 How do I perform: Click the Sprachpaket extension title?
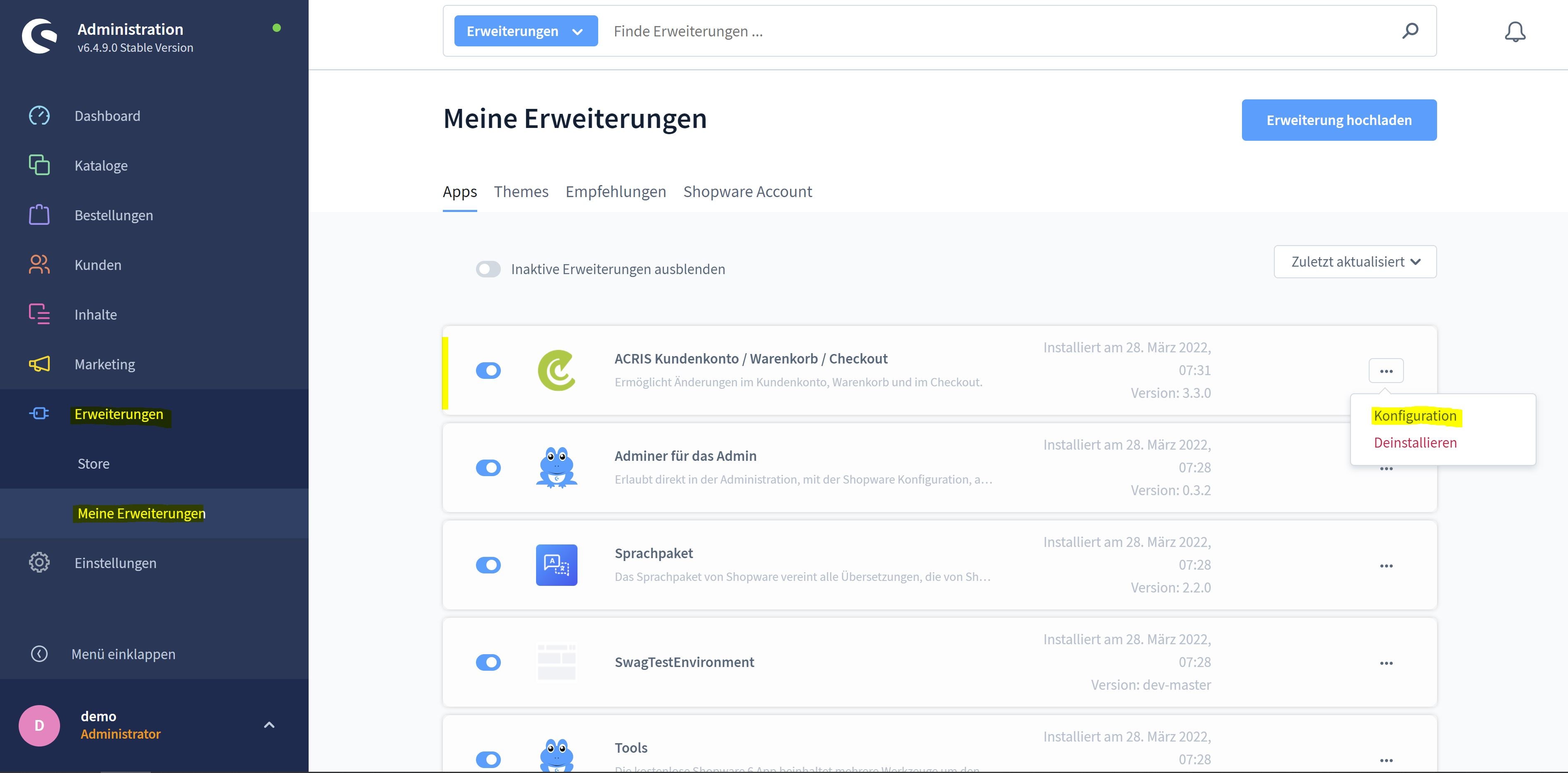(653, 554)
